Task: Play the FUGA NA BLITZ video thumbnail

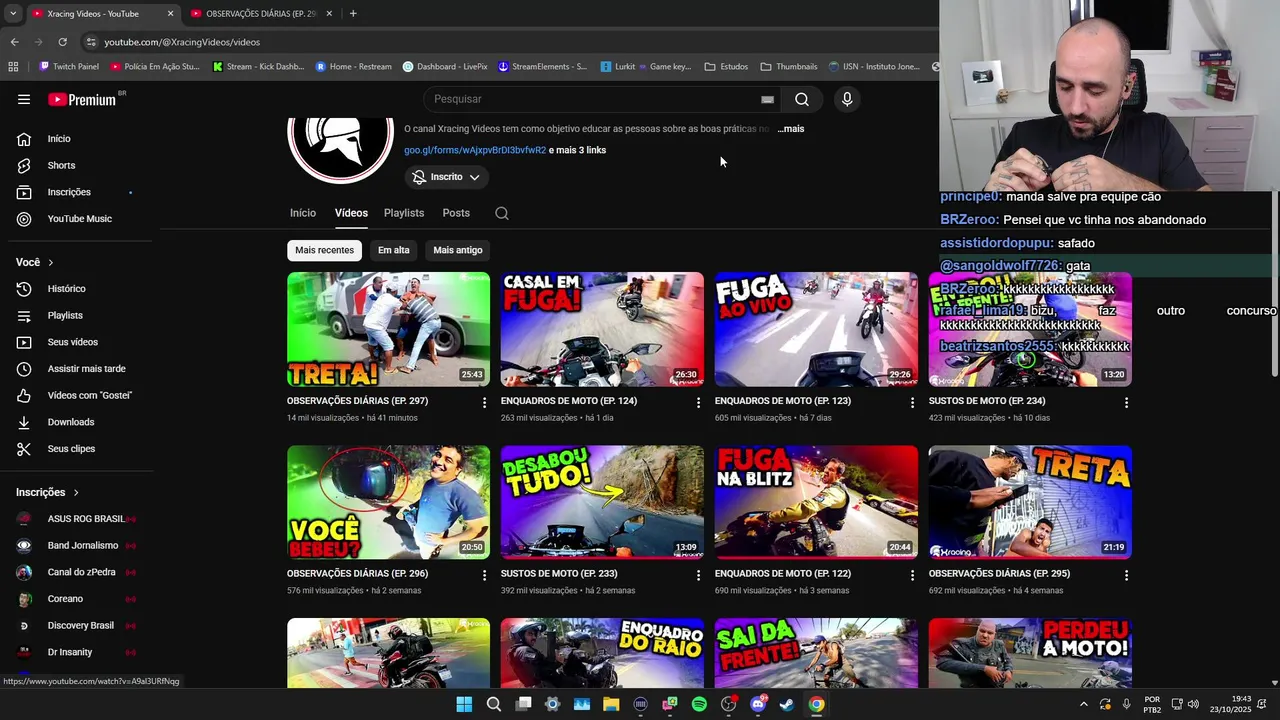Action: coord(816,502)
